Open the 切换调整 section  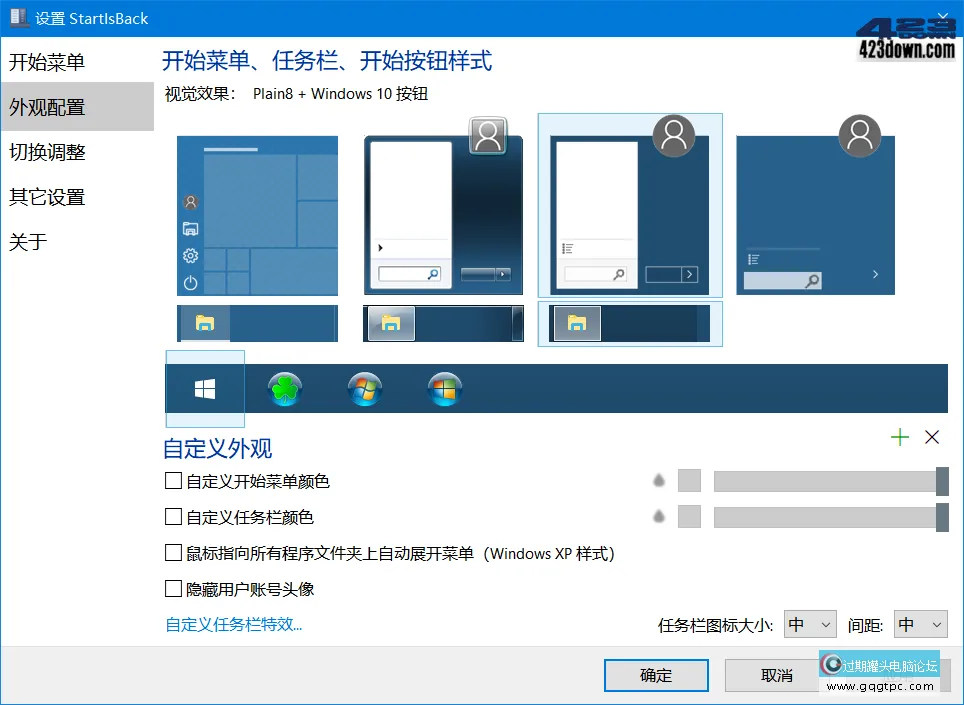tap(46, 151)
